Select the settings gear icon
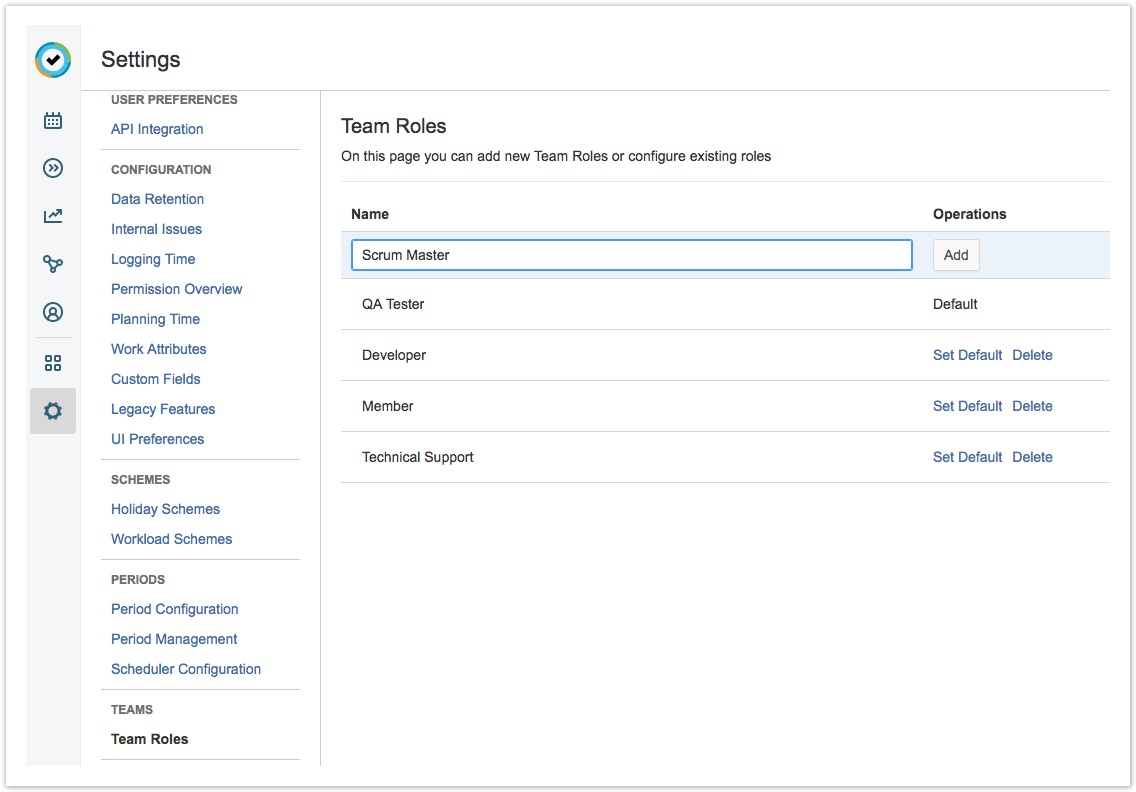The image size is (1136, 792). click(x=53, y=411)
